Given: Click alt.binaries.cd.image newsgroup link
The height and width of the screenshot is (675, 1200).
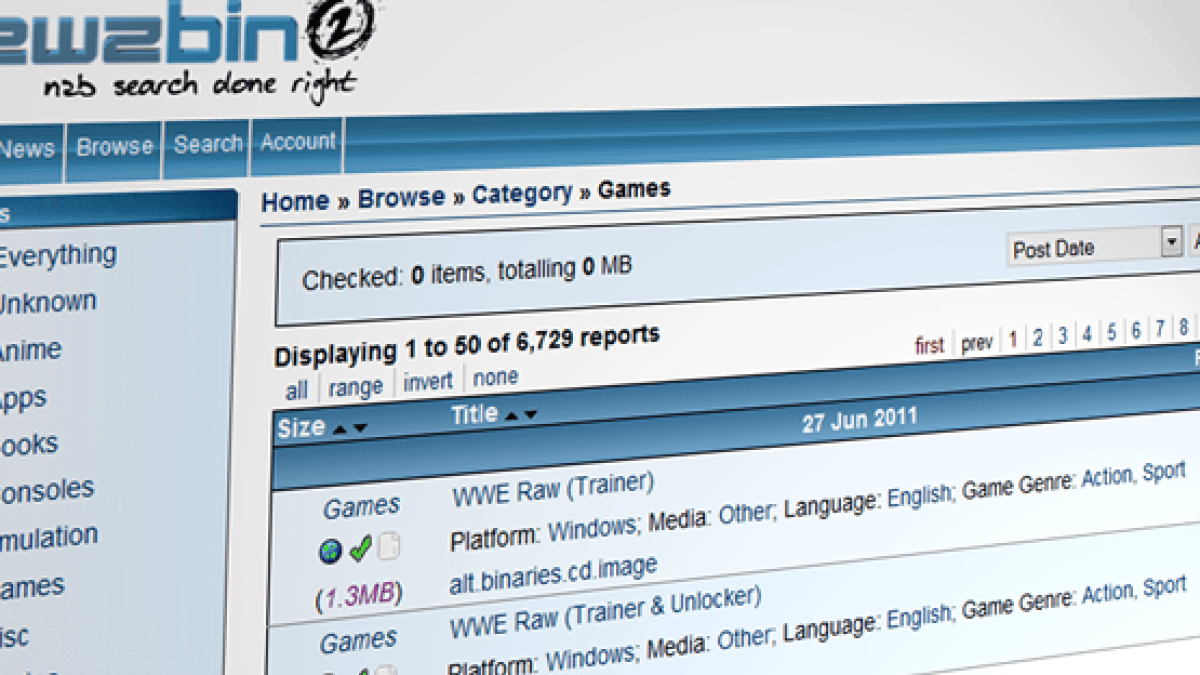Looking at the screenshot, I should [553, 577].
